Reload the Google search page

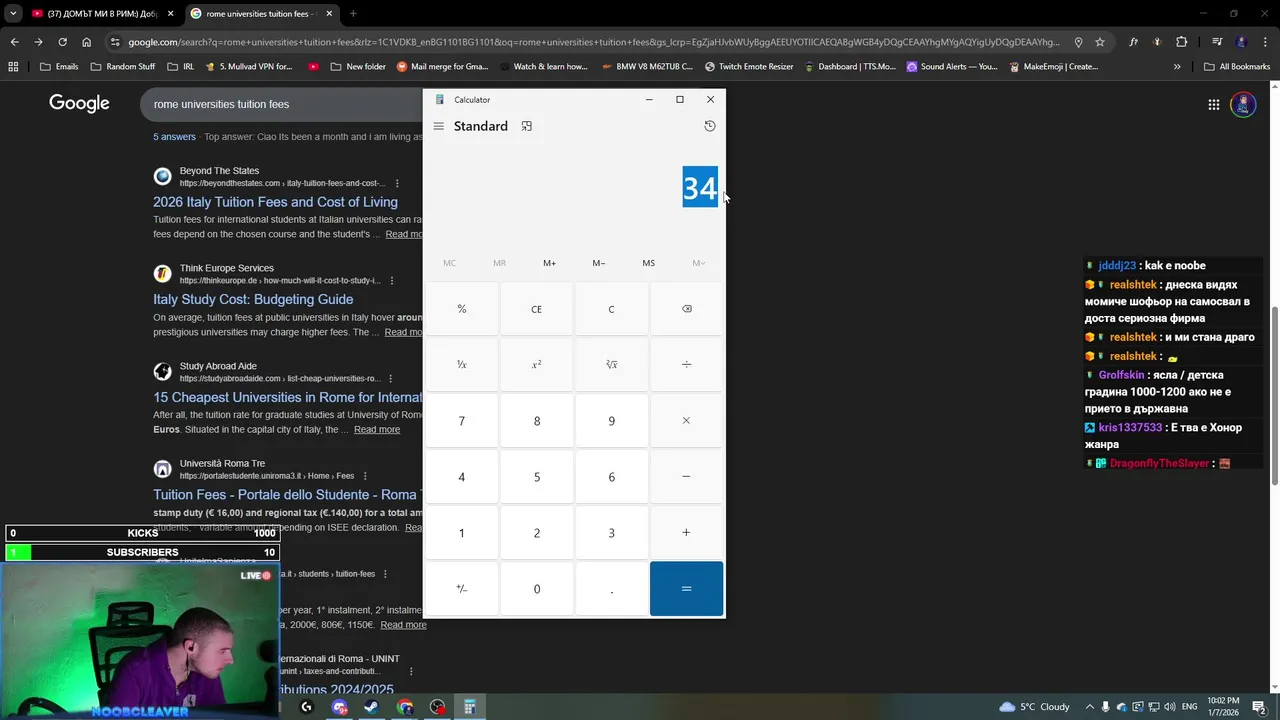62,42
